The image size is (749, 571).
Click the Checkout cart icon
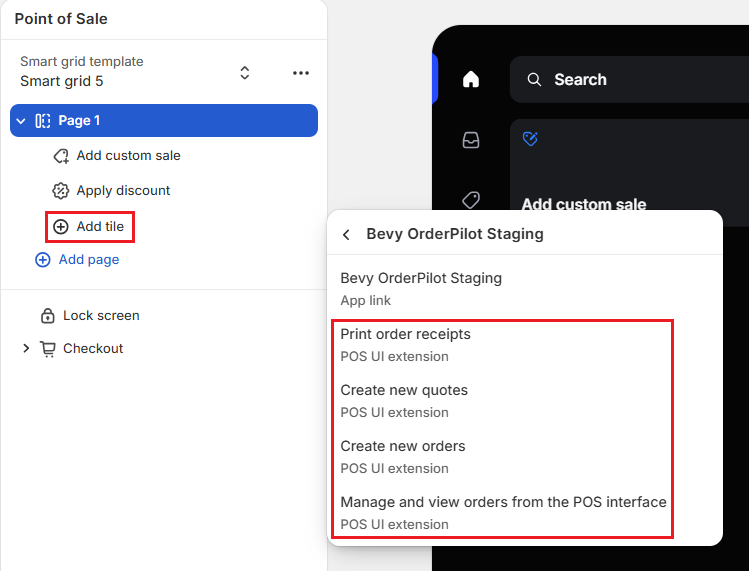48,349
